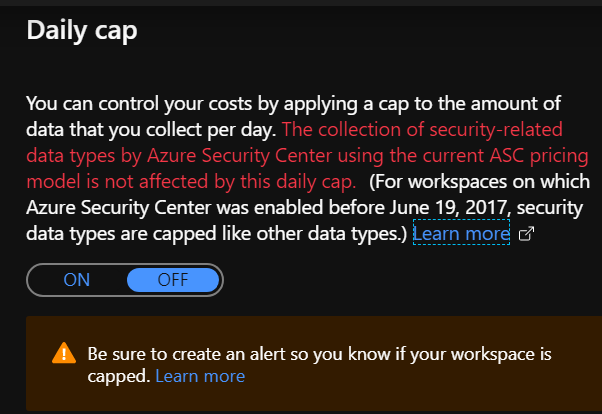Select the OFF option of the daily cap toggle
The image size is (602, 414).
pos(172,280)
